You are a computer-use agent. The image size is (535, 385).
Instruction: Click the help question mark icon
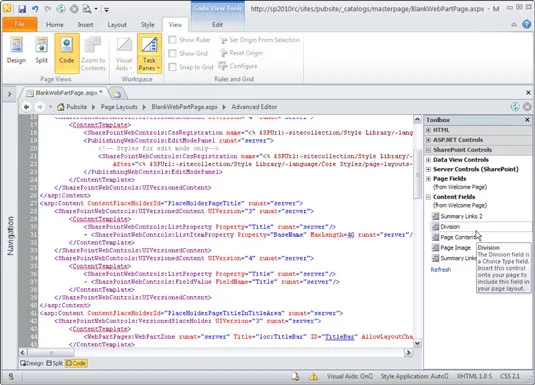click(527, 25)
